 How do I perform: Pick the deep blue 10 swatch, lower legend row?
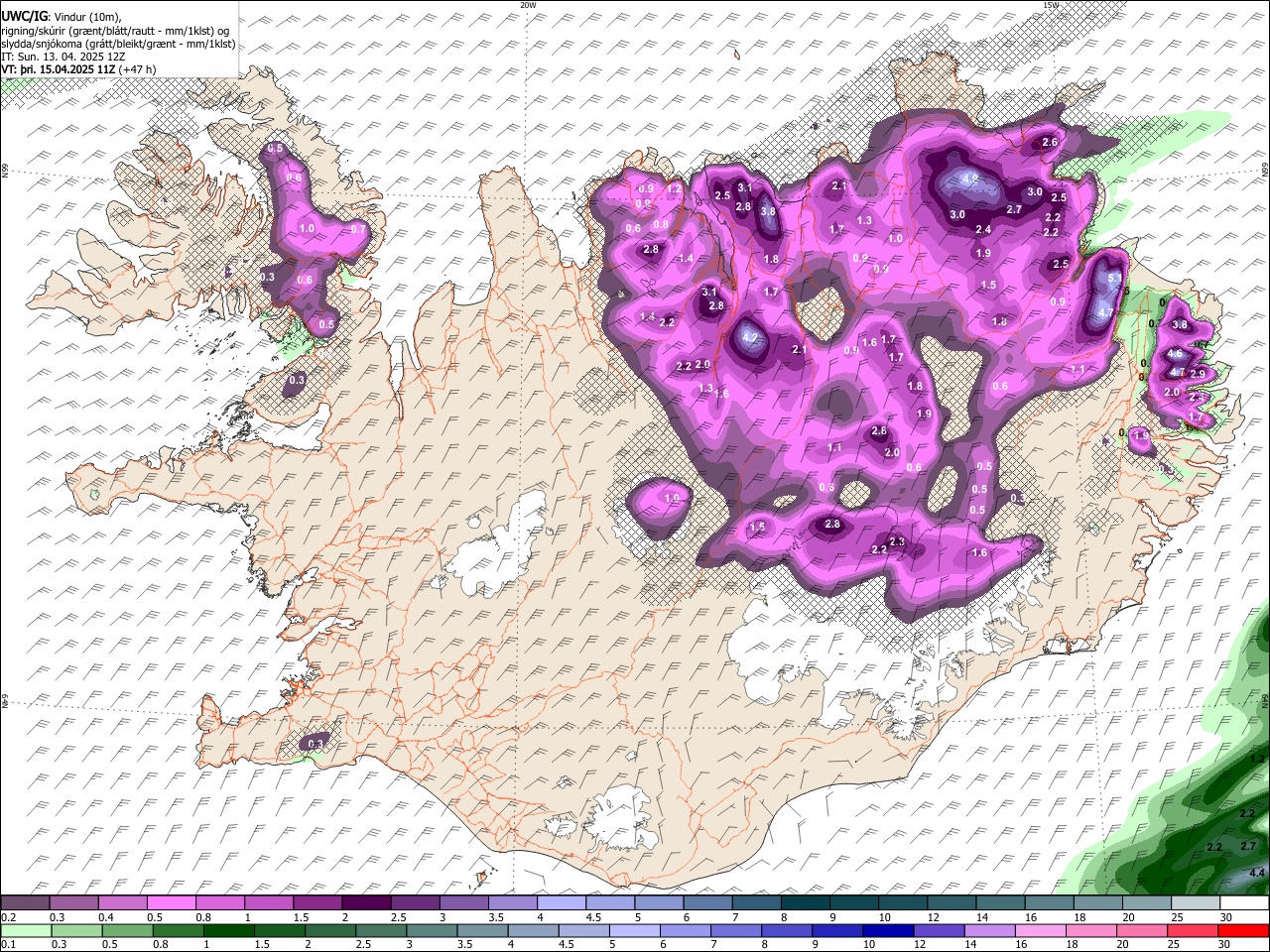pos(887,930)
